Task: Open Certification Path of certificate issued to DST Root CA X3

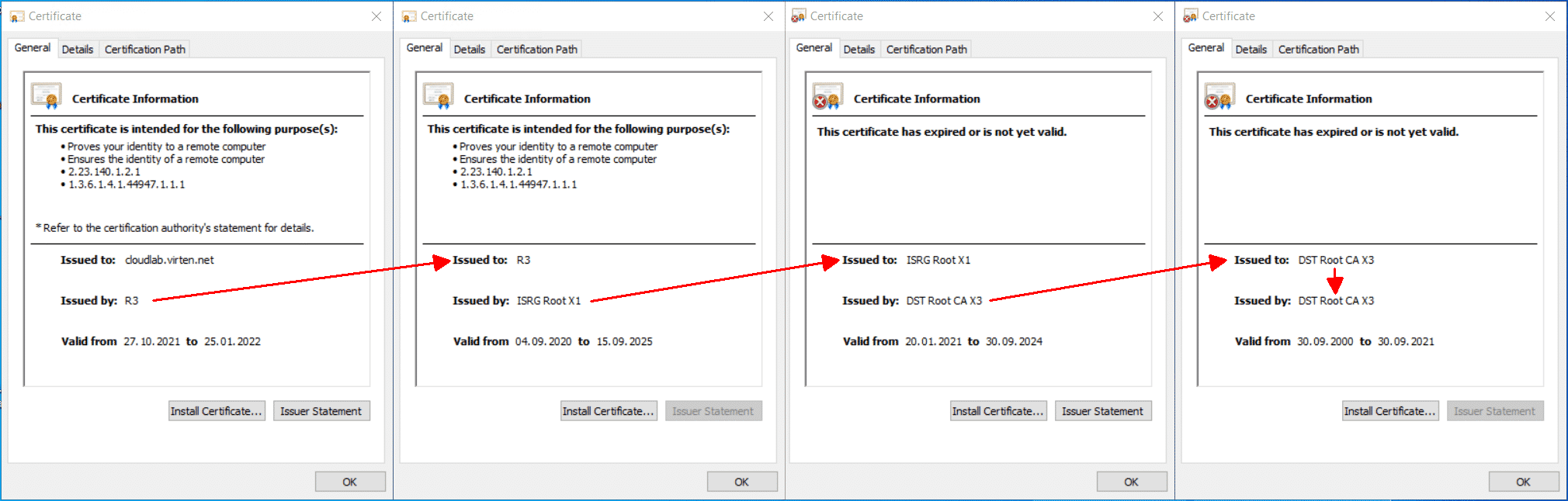Action: (x=1319, y=50)
